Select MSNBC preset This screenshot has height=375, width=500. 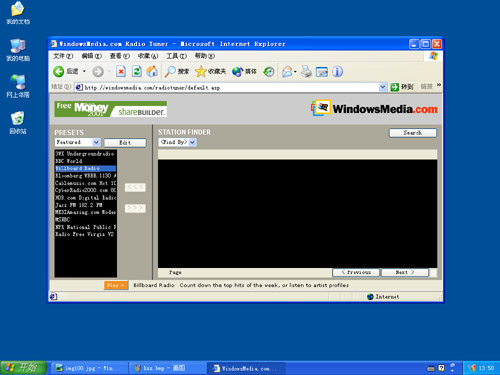pyautogui.click(x=85, y=220)
